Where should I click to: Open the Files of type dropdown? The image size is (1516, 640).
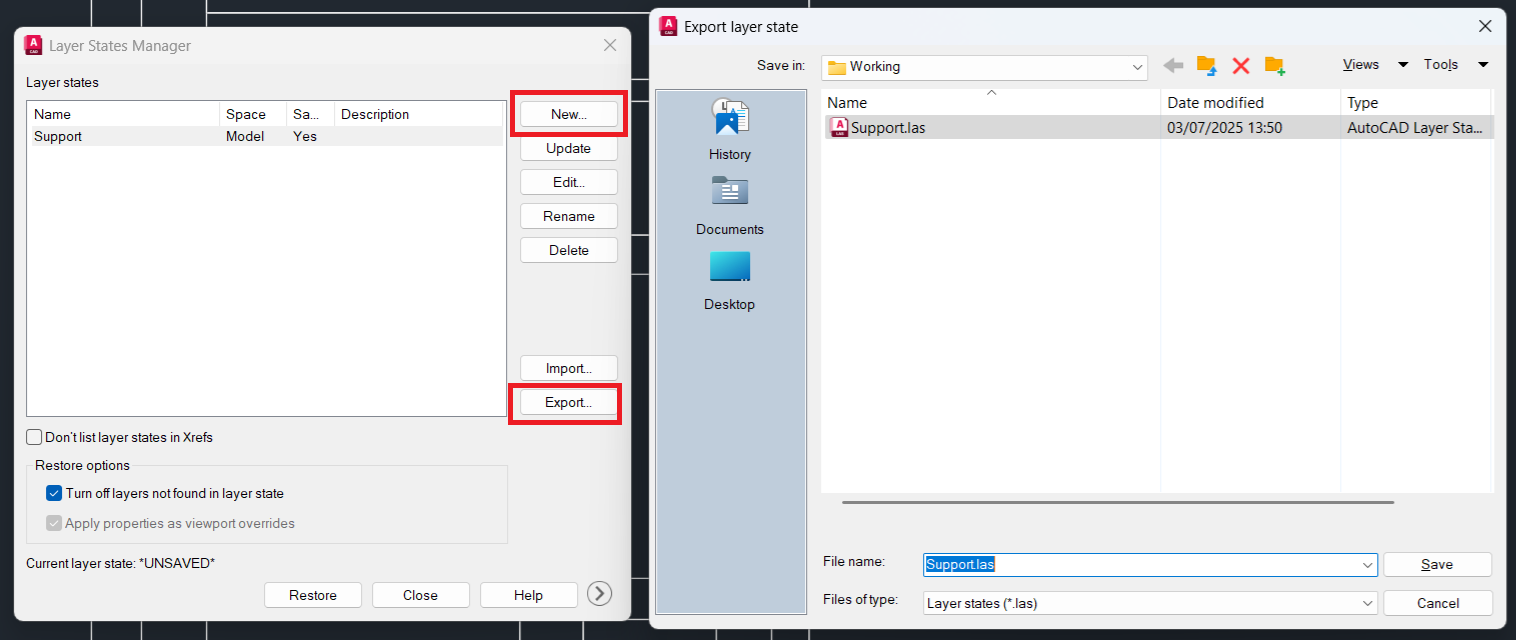(1367, 603)
